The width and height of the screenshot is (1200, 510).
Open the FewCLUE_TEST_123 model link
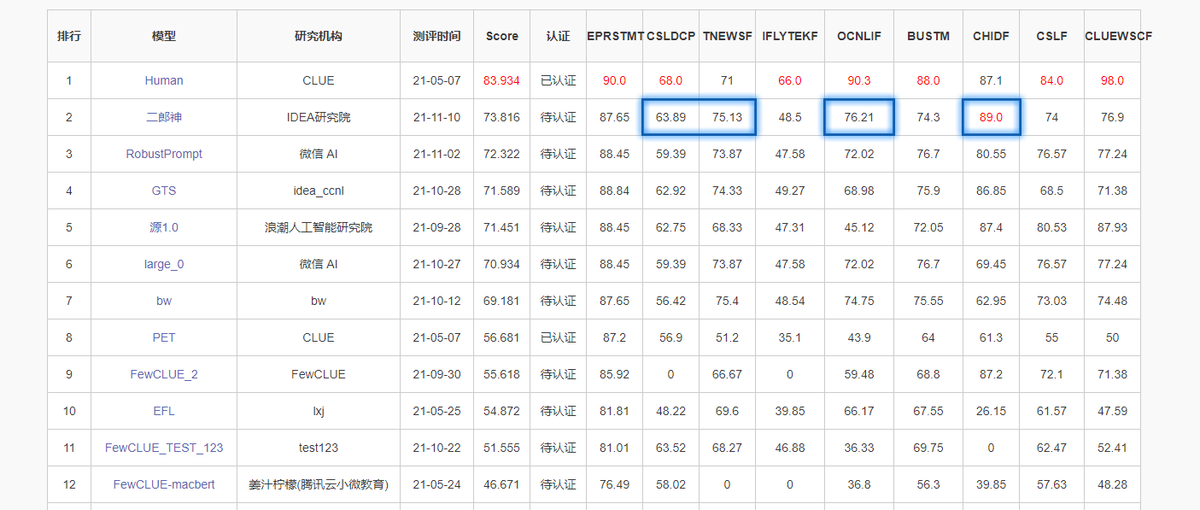[x=164, y=448]
